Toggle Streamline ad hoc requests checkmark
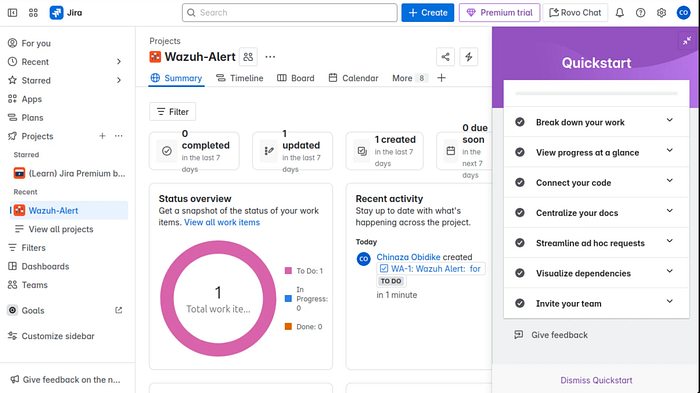The width and height of the screenshot is (700, 393). coord(520,242)
